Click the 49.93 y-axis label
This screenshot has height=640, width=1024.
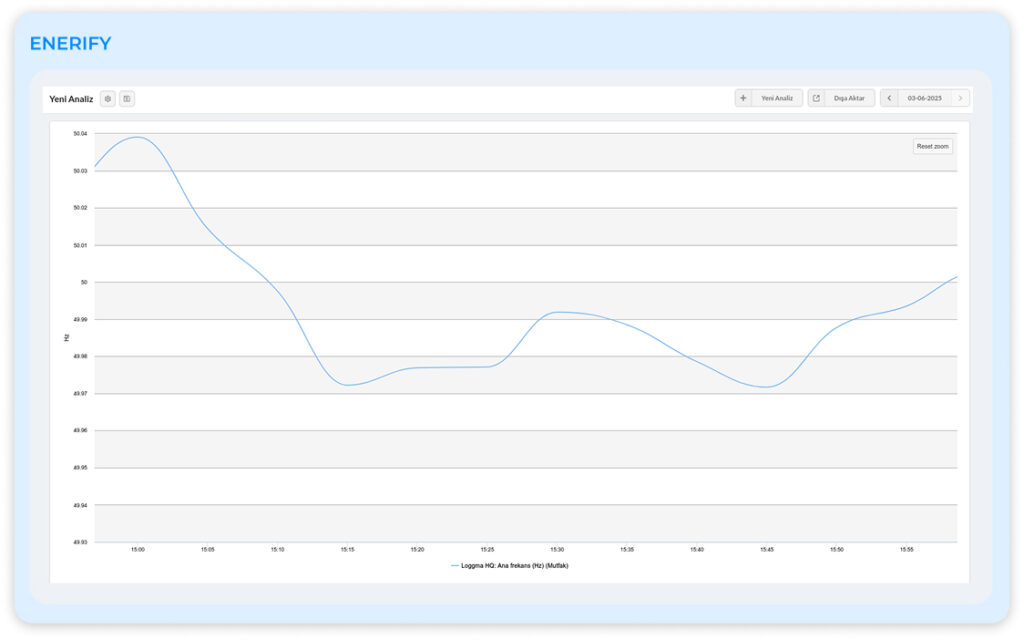(80, 542)
